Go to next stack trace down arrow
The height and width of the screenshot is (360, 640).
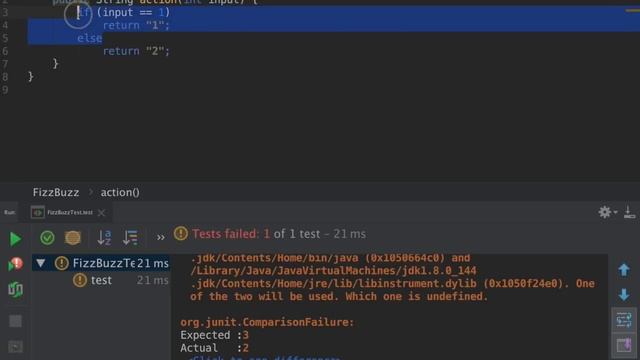[x=624, y=294]
